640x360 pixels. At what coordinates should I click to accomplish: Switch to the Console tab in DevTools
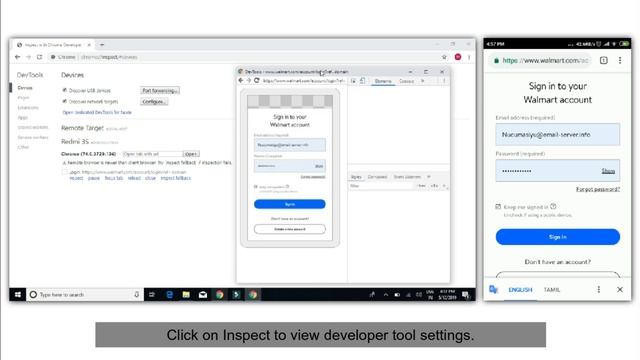[407, 81]
